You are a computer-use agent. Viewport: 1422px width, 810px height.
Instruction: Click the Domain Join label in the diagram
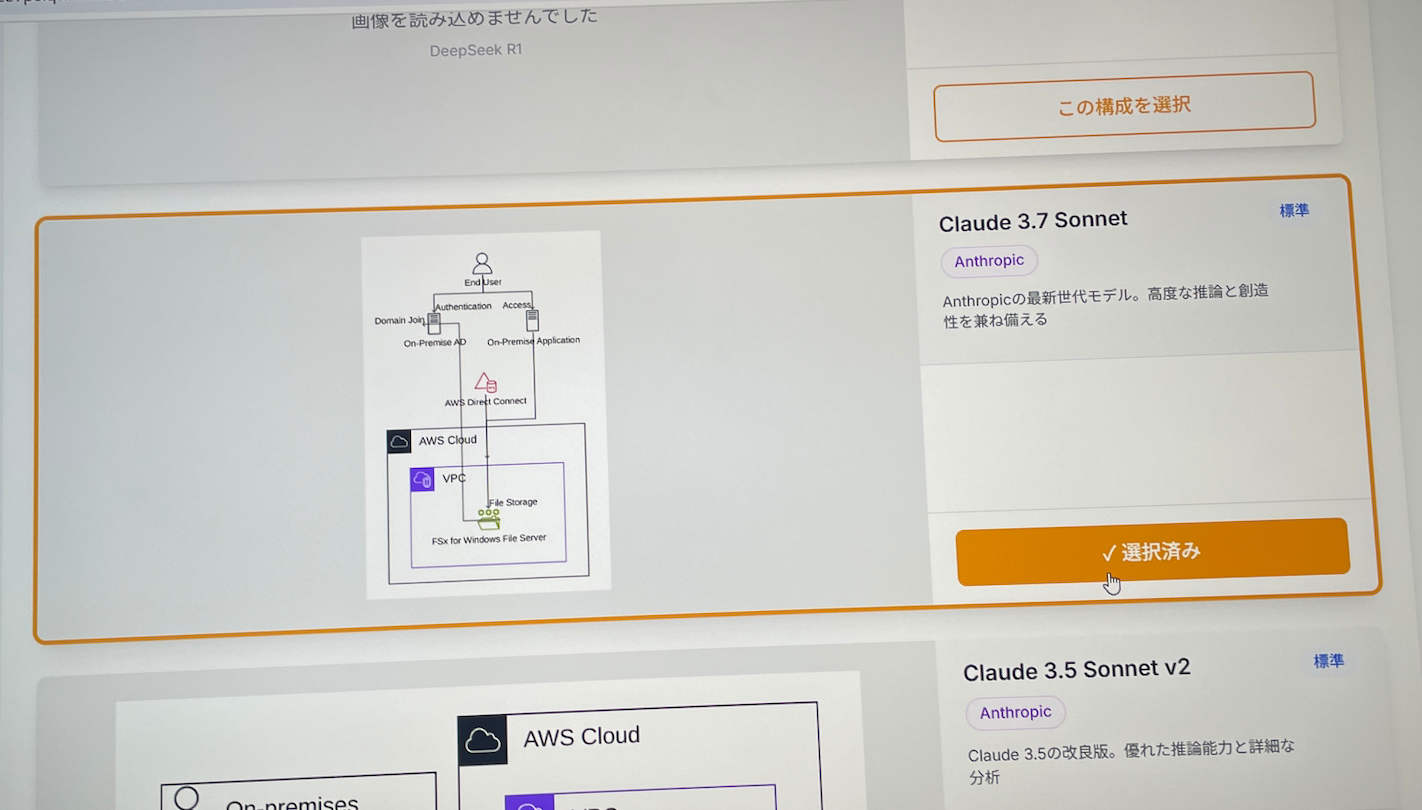click(x=399, y=321)
